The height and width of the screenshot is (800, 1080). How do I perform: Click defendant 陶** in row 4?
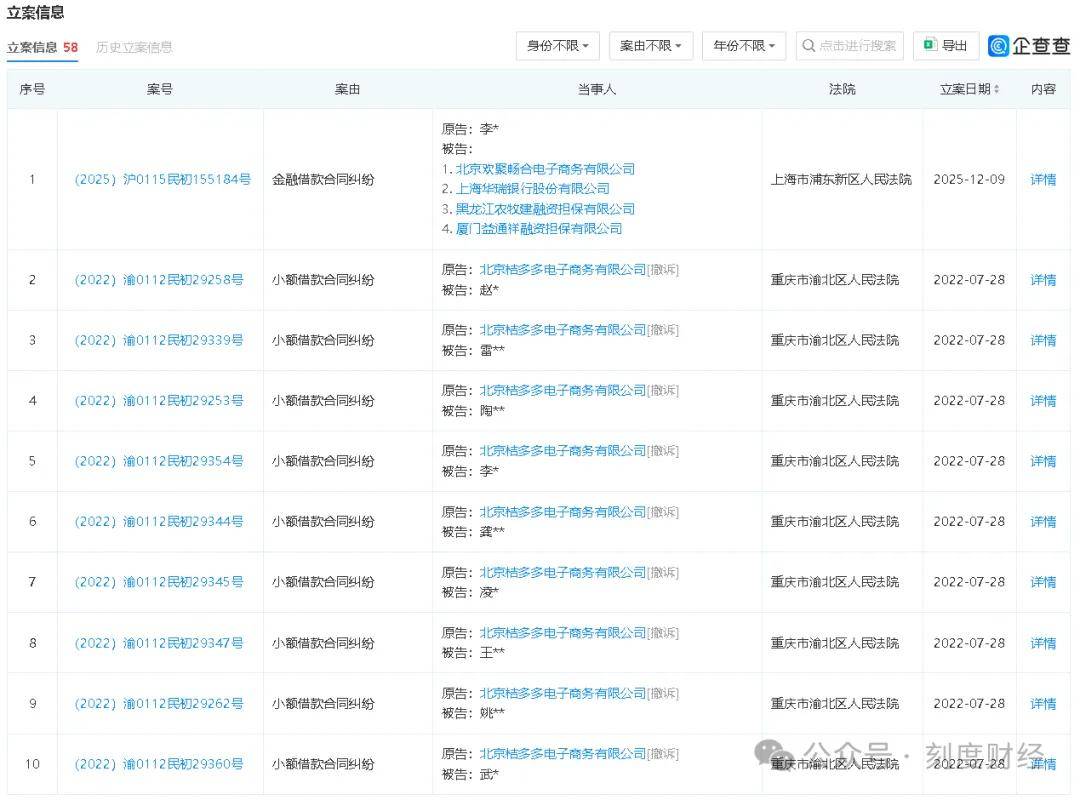tap(492, 411)
